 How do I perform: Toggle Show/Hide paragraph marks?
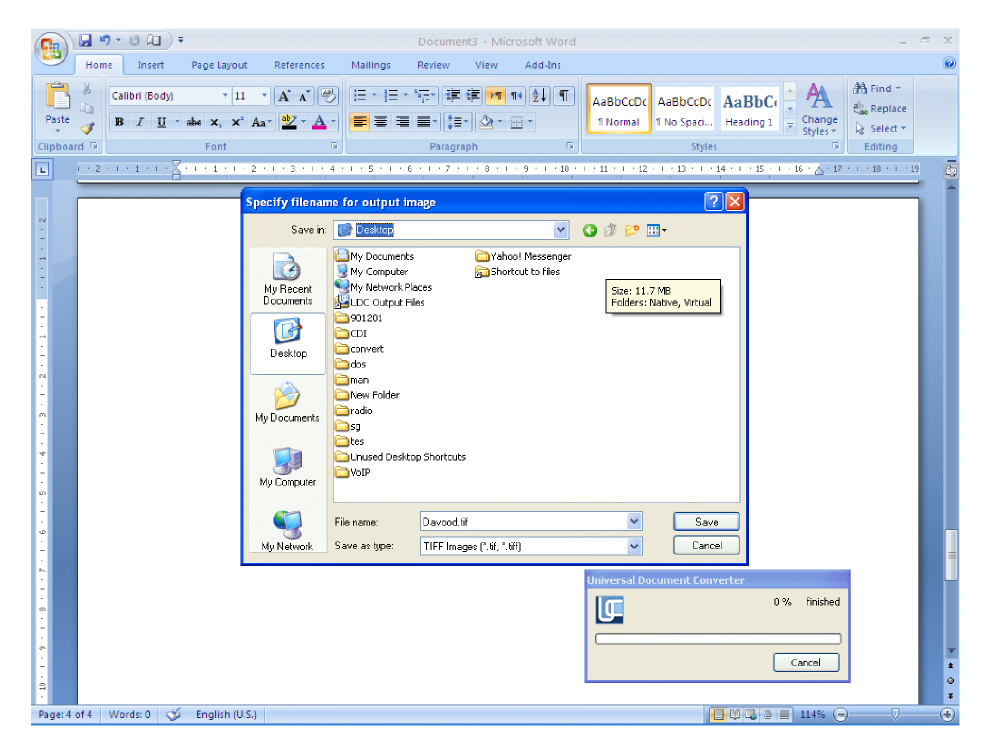click(564, 96)
